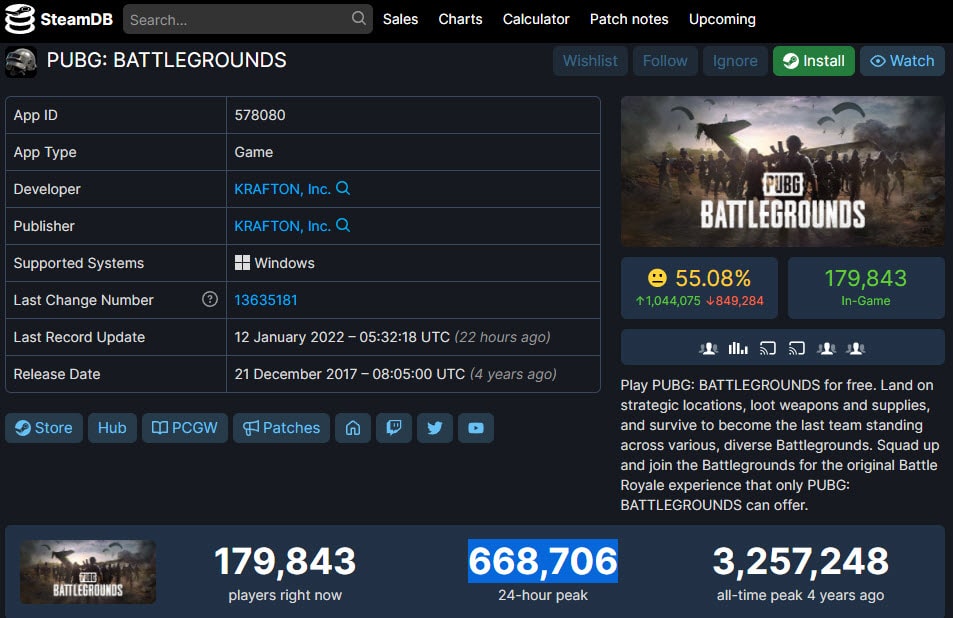
Task: Open the Charts page
Action: (460, 19)
